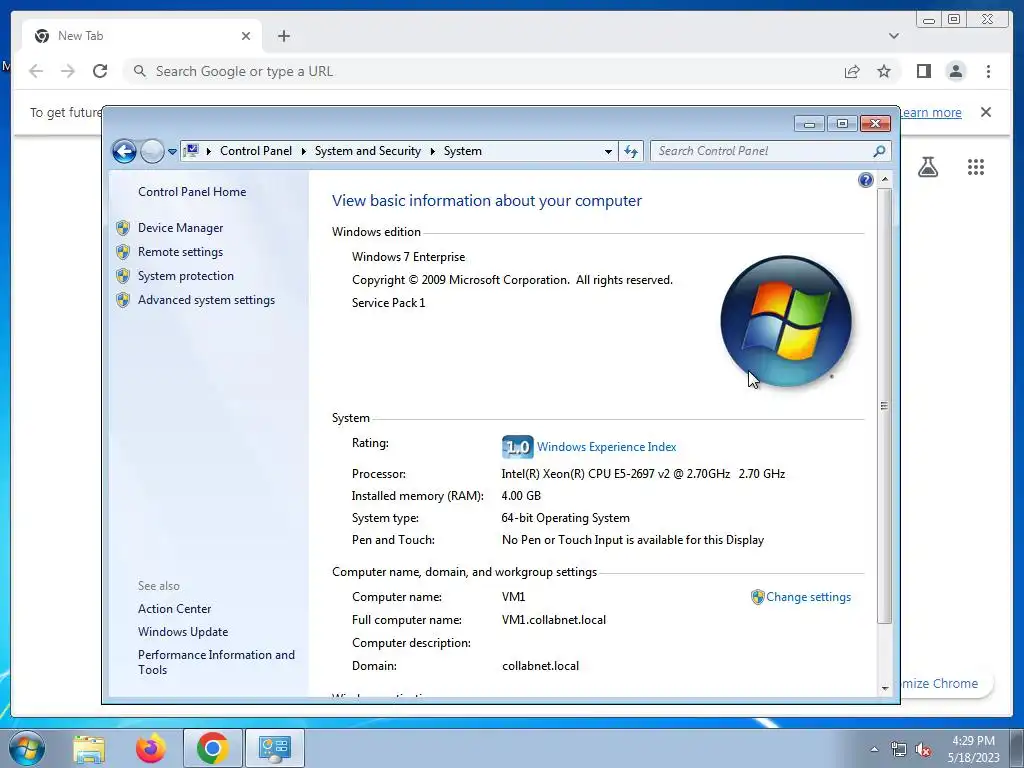This screenshot has width=1024, height=768.
Task: Select System breadcrumb
Action: click(x=463, y=151)
